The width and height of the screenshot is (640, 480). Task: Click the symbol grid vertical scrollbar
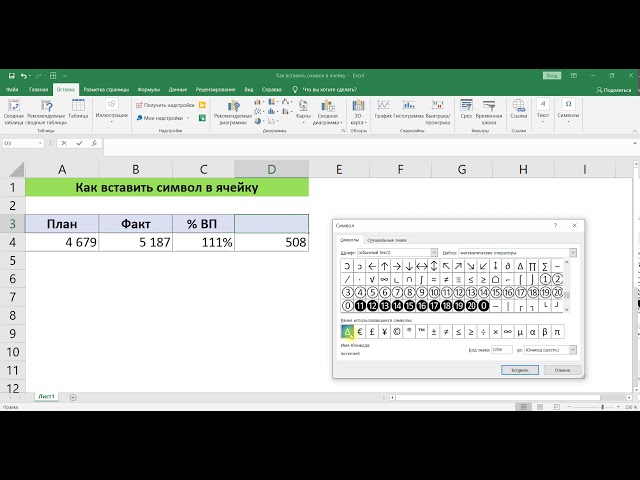tap(567, 286)
